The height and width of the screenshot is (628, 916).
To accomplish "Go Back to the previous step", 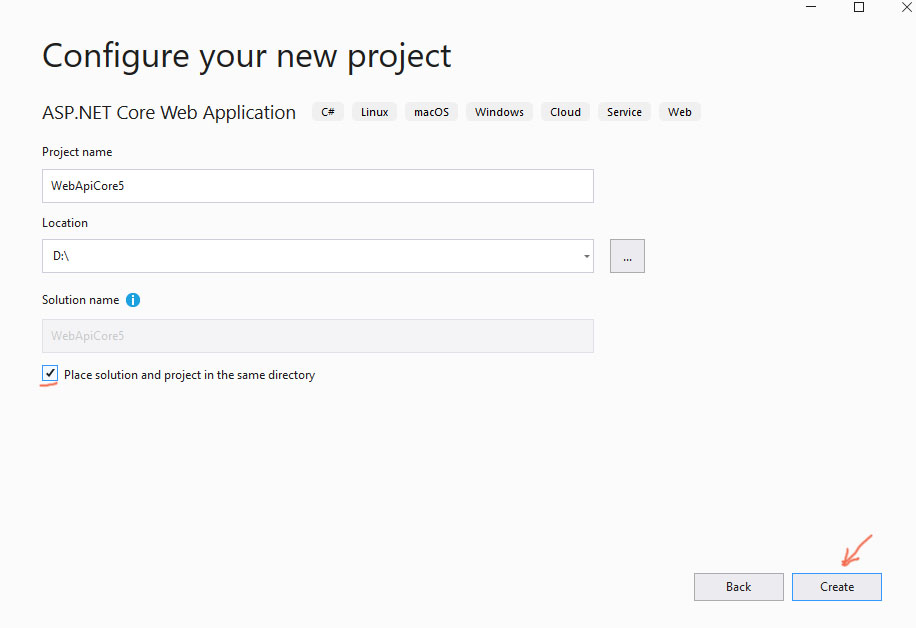I will (738, 587).
